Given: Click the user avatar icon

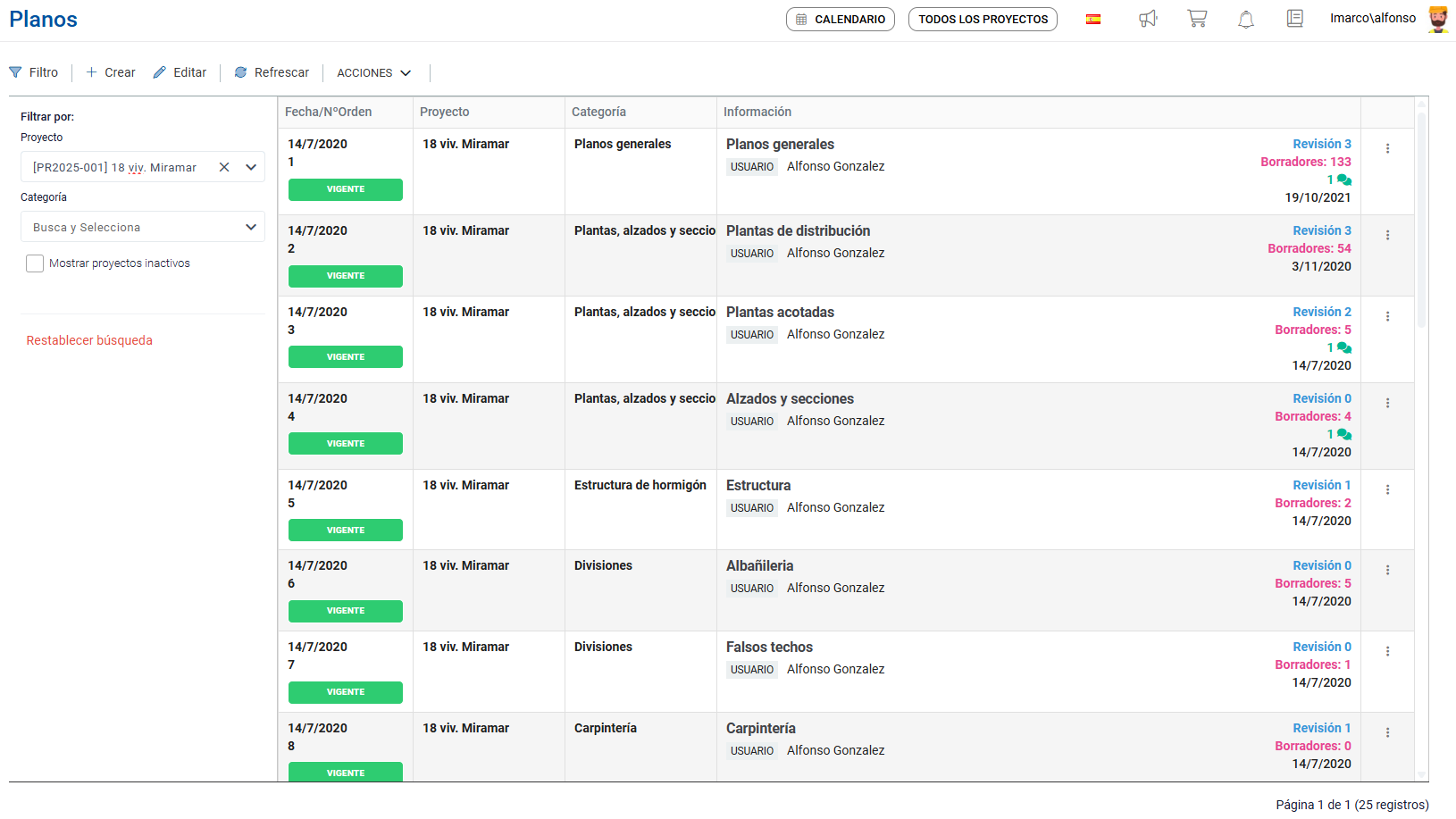Looking at the screenshot, I should pos(1437,19).
